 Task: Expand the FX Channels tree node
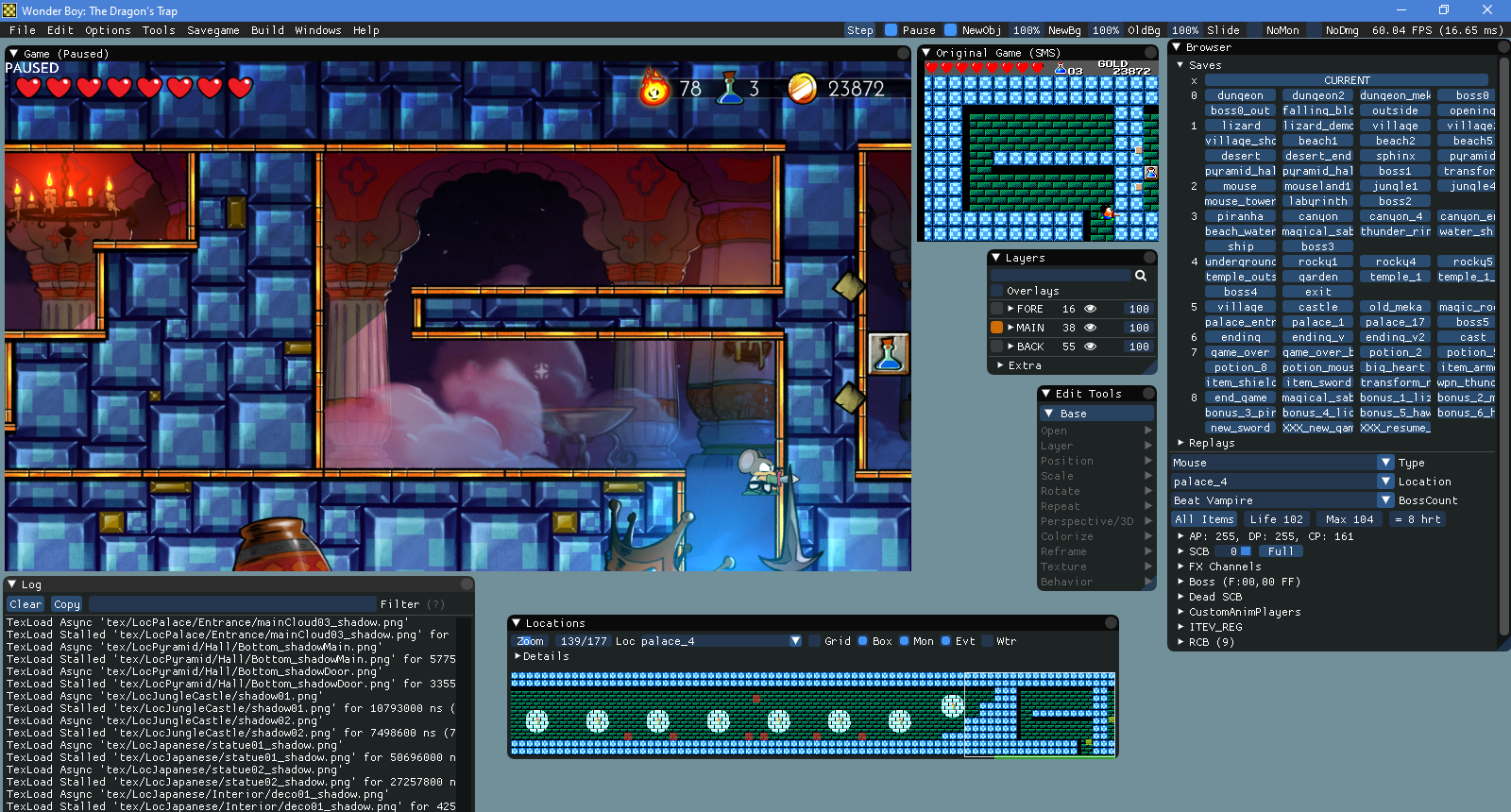[x=1180, y=567]
